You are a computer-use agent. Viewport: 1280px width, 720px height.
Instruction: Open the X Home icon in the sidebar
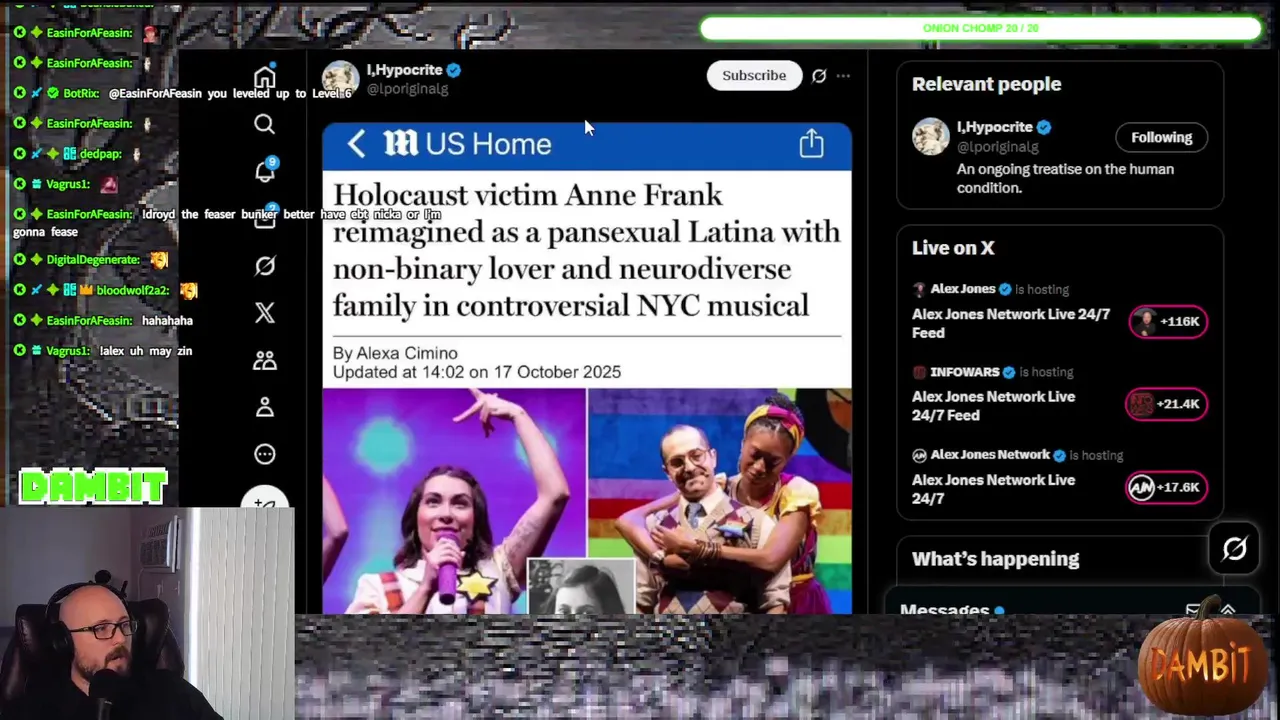(264, 77)
